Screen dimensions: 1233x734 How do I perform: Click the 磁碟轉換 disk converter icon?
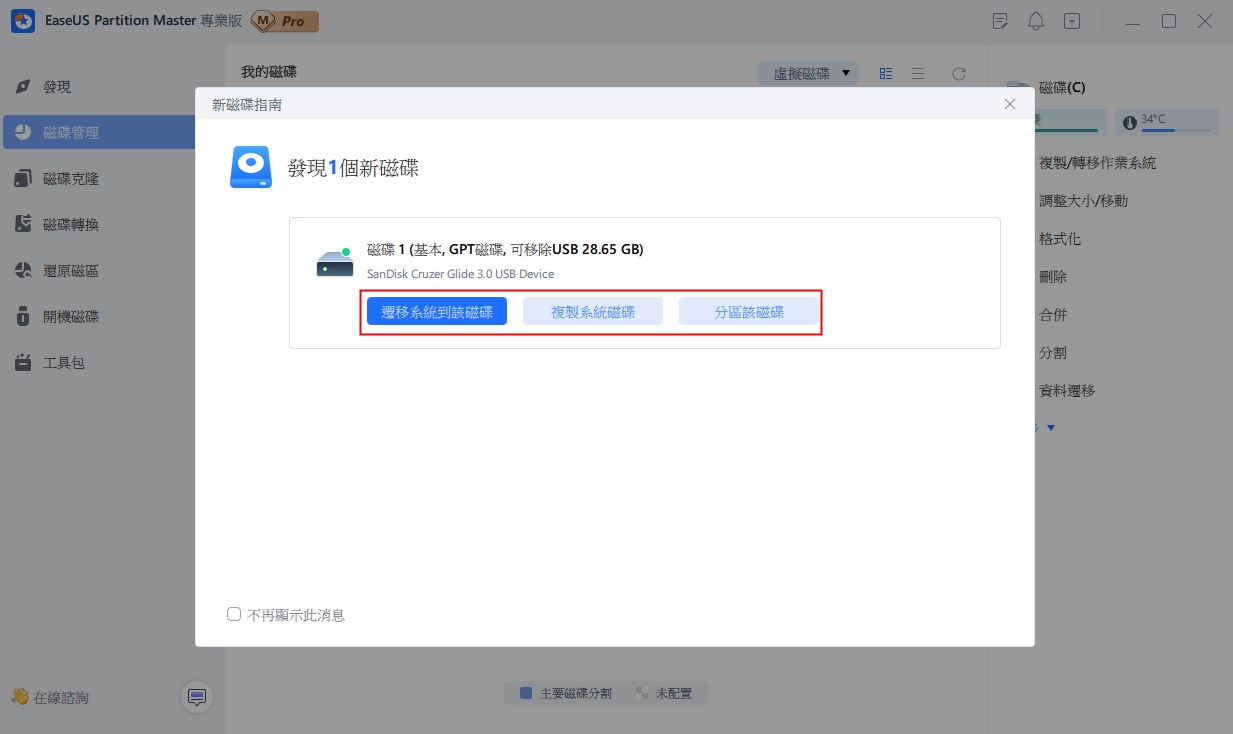coord(23,225)
